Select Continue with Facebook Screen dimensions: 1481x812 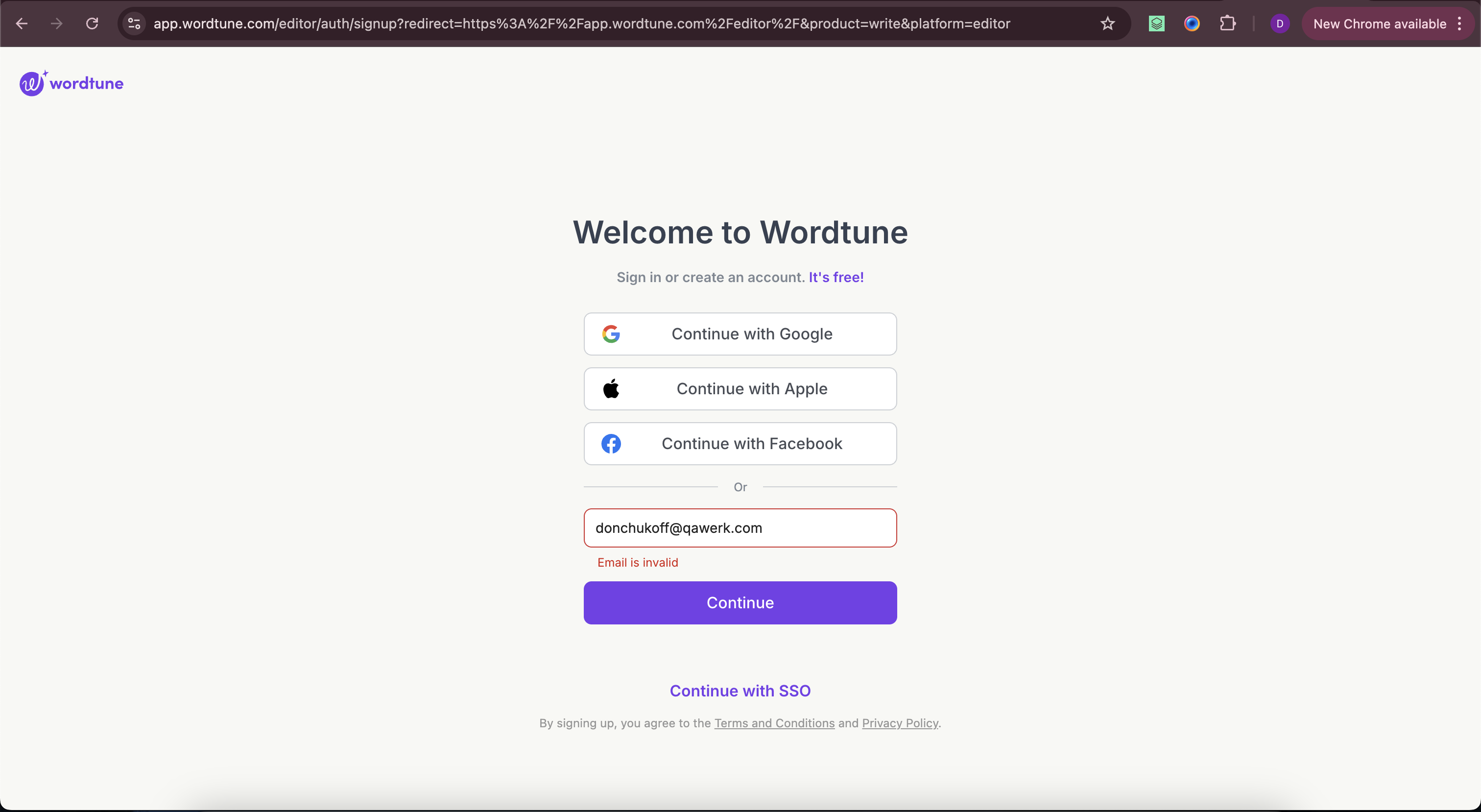click(x=740, y=443)
